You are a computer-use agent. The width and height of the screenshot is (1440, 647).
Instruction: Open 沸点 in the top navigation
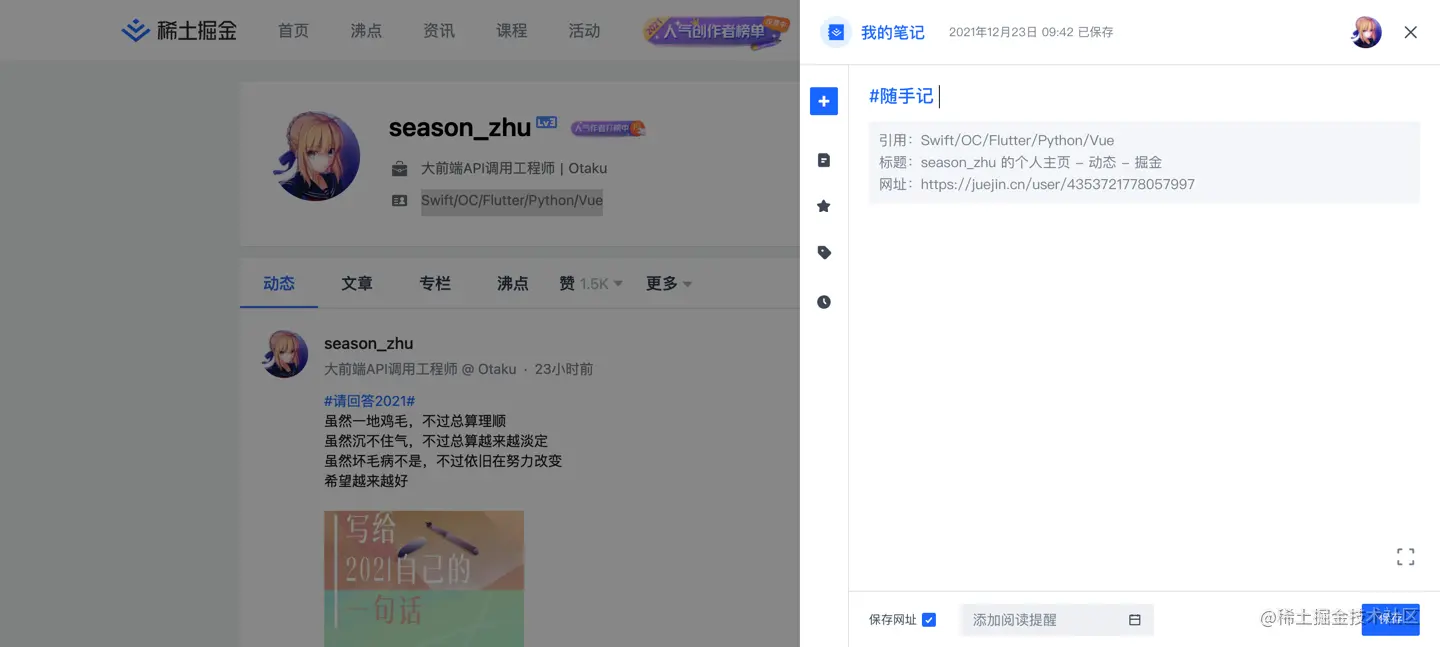click(x=366, y=31)
